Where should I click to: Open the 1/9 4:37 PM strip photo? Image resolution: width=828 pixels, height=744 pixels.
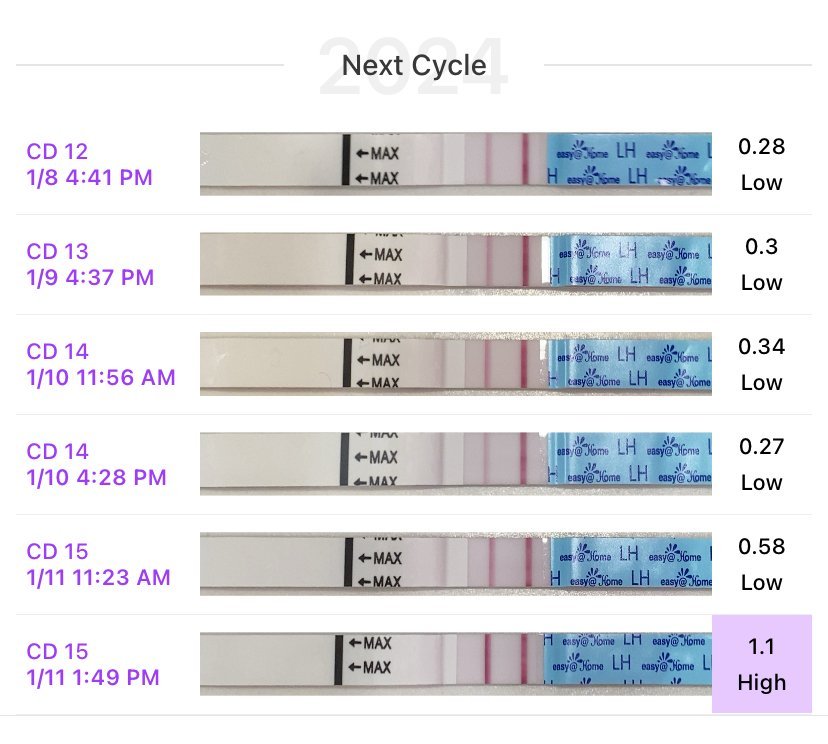coord(455,264)
